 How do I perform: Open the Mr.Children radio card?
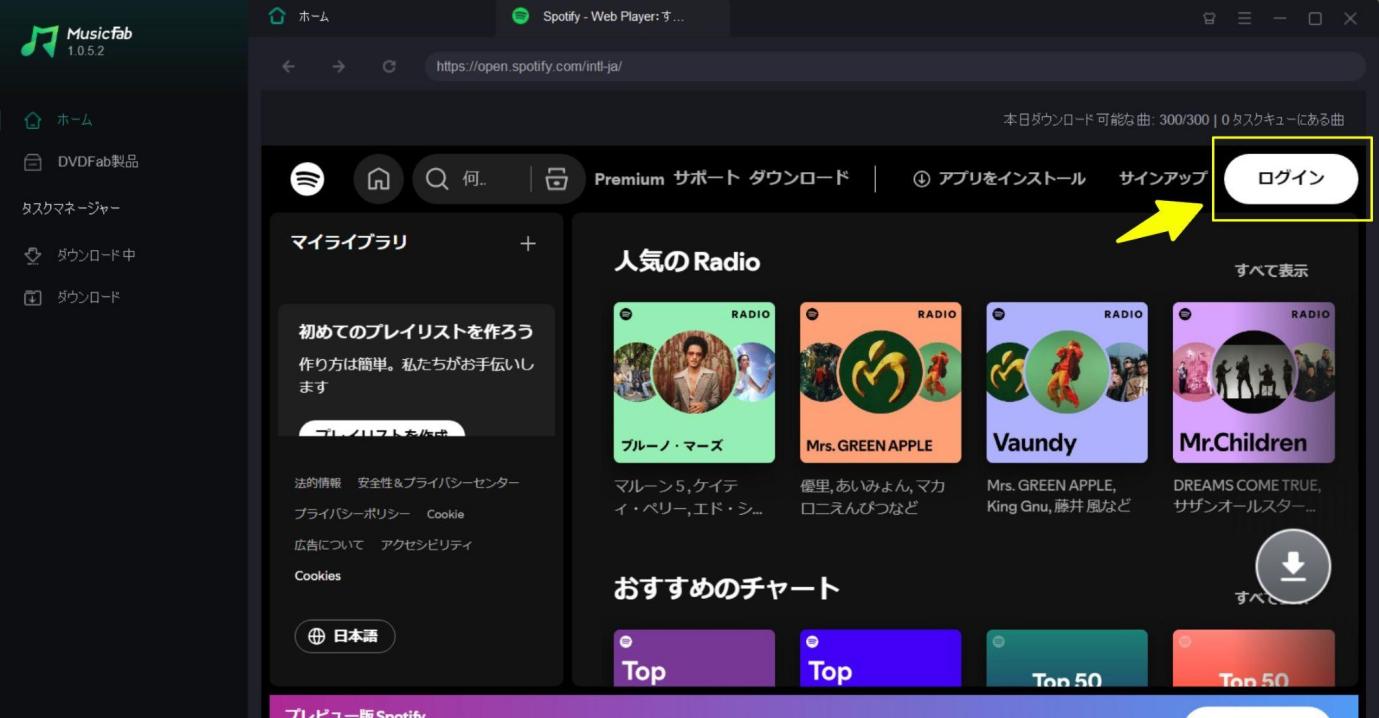1254,383
